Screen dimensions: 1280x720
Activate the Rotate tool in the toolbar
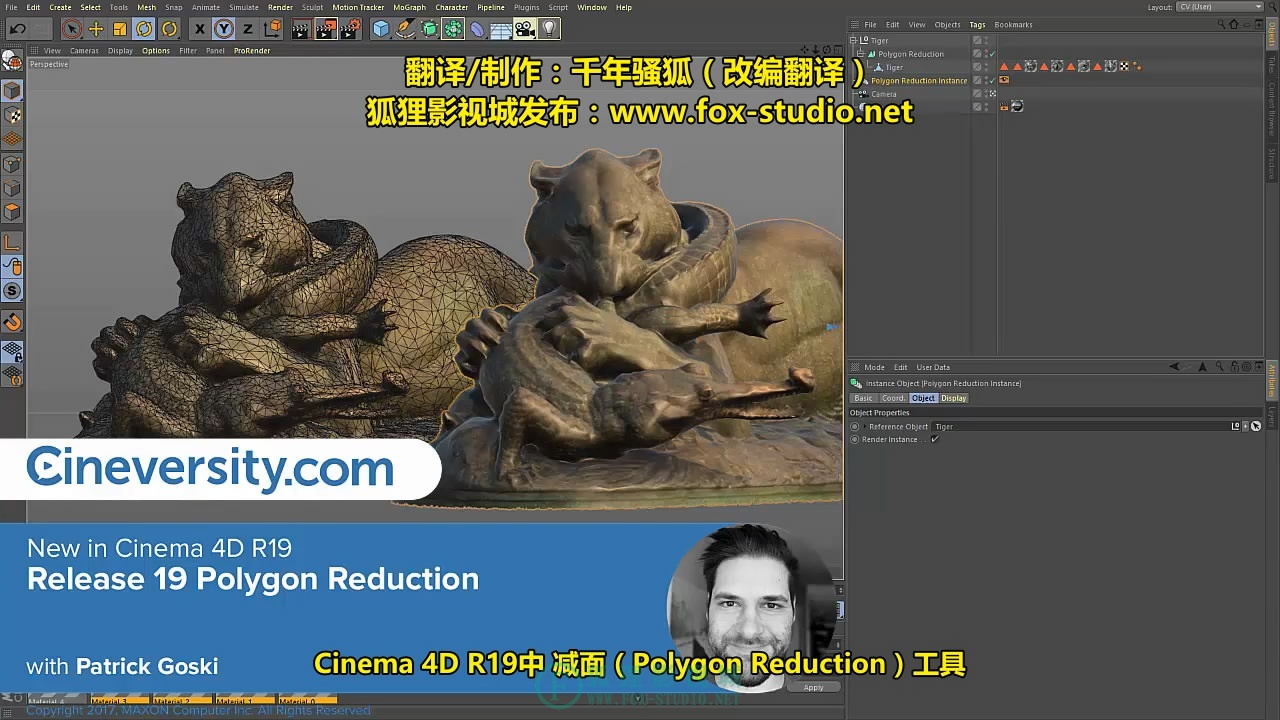[145, 29]
